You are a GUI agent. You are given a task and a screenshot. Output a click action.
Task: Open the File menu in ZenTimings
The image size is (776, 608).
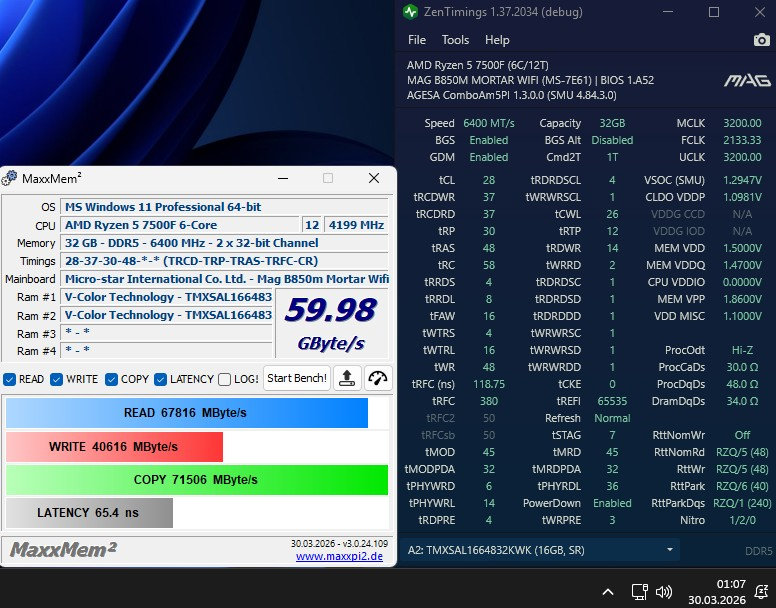tap(417, 40)
